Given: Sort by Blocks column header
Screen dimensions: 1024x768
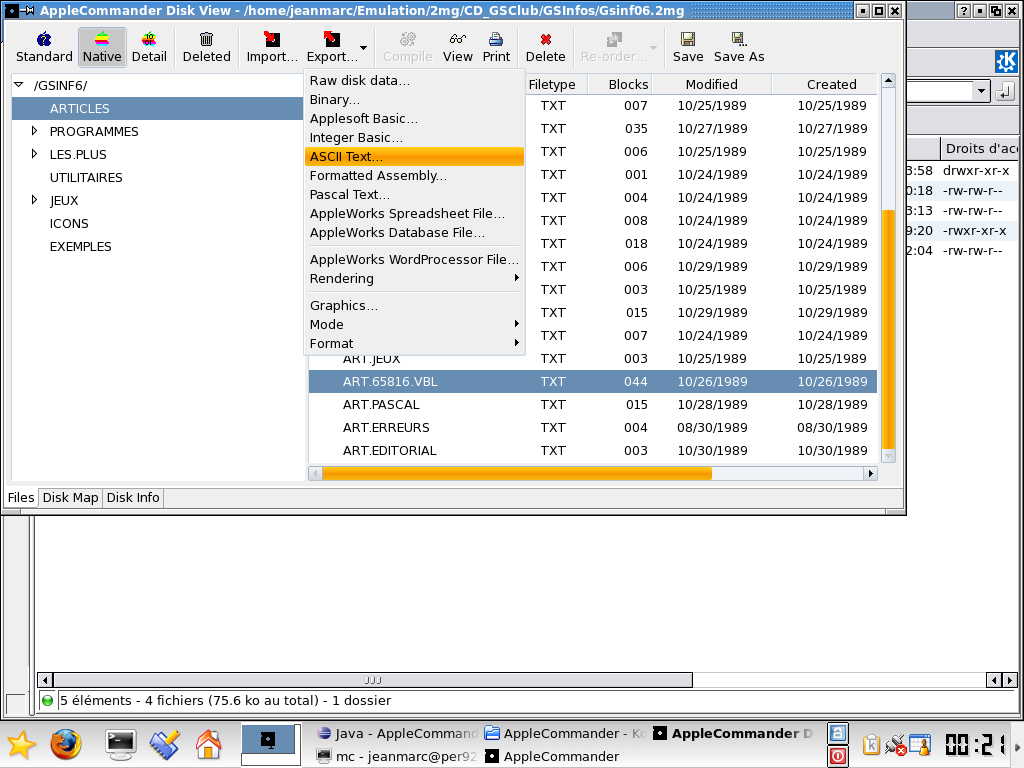Looking at the screenshot, I should [x=620, y=84].
